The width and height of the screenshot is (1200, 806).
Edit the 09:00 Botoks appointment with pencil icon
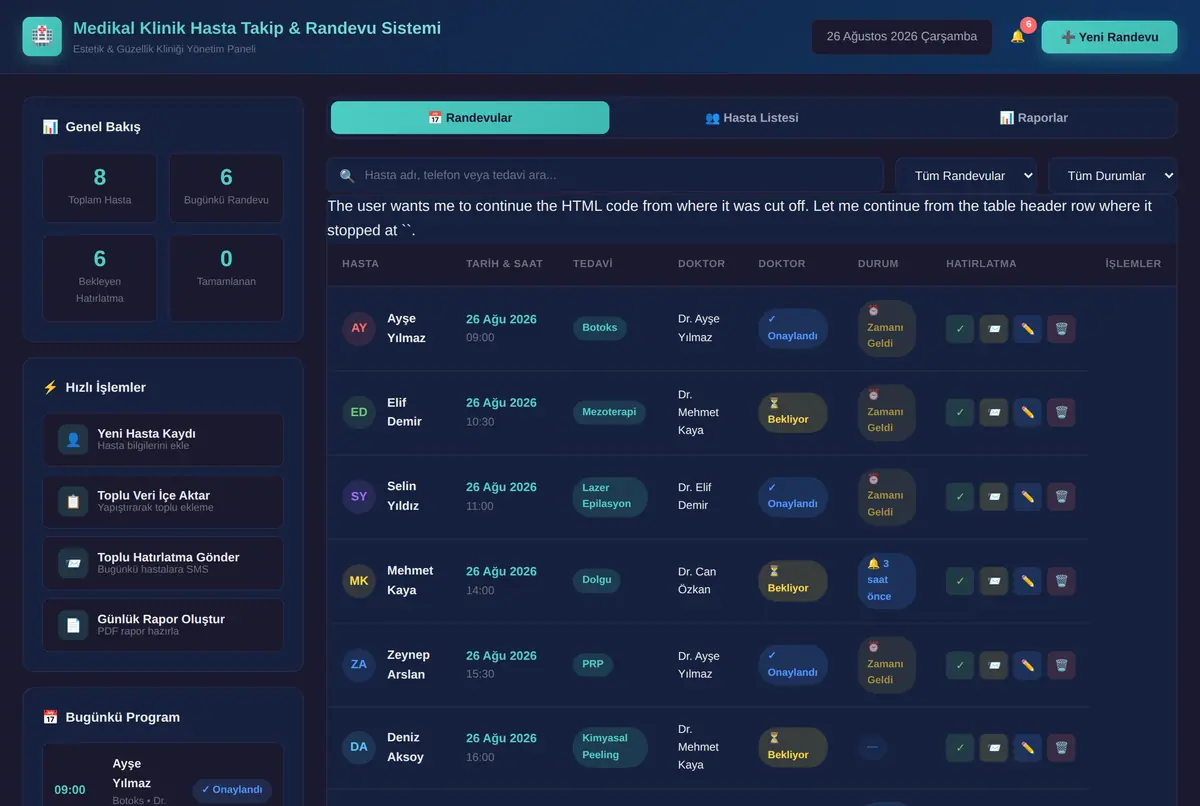1027,329
